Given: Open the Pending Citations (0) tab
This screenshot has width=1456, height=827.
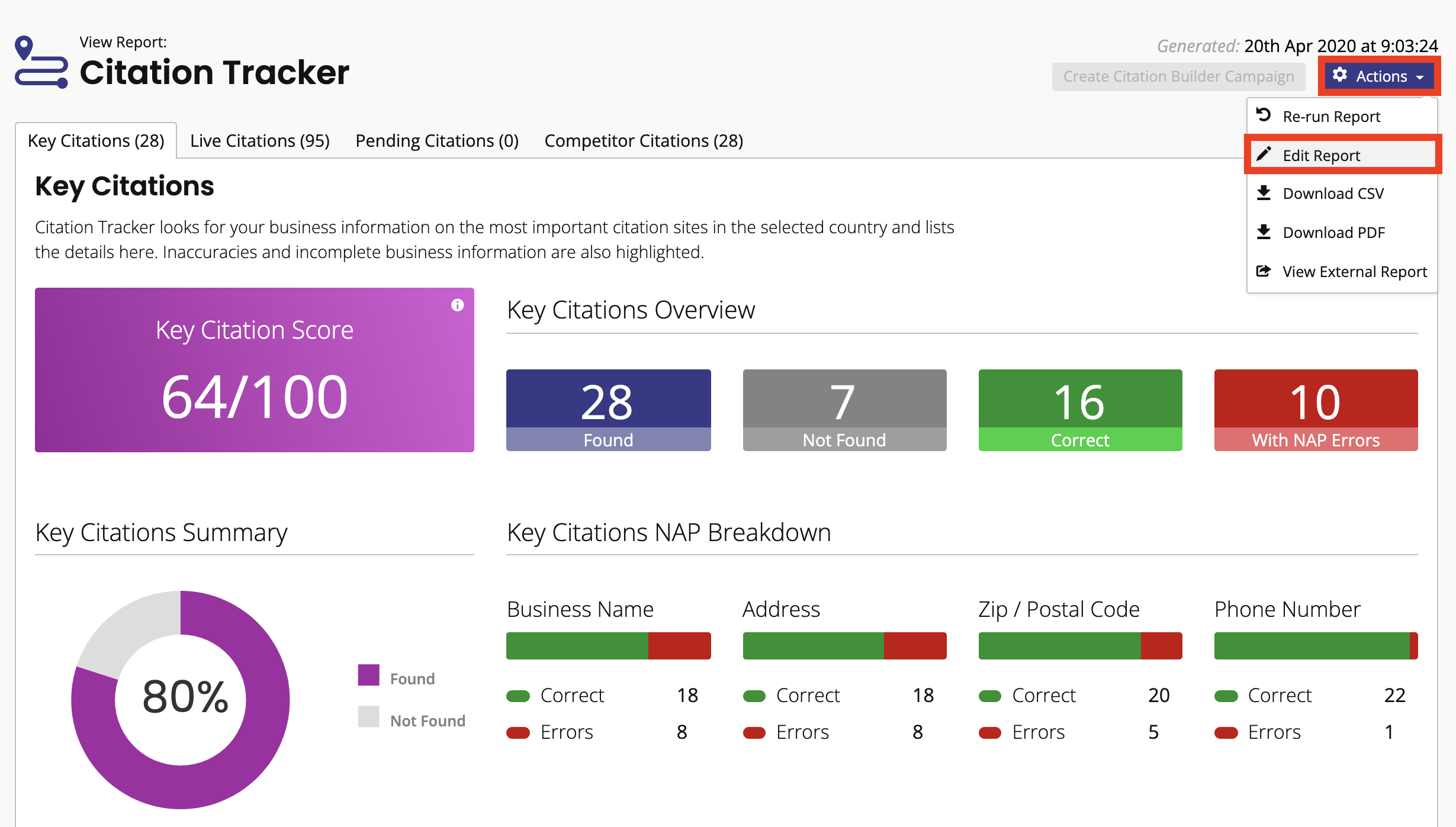Looking at the screenshot, I should [x=437, y=141].
